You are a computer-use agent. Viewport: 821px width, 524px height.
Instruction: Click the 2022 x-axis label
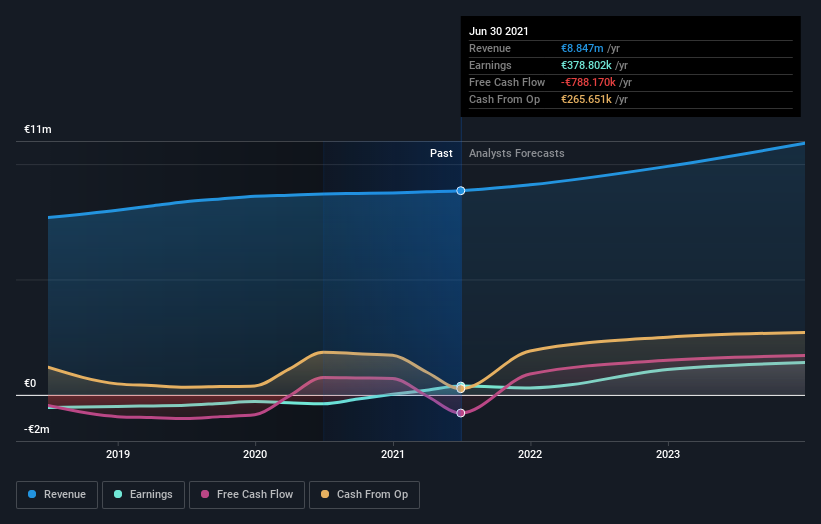pos(530,454)
